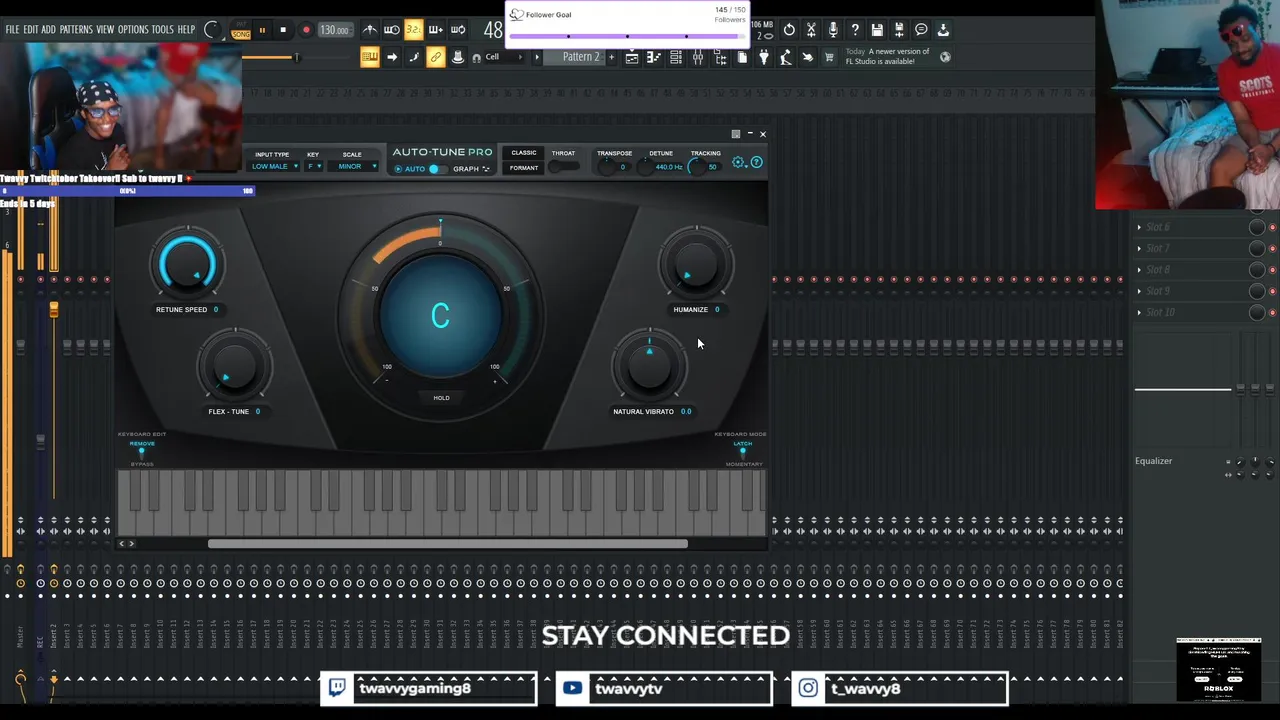
Task: Open the project files icon
Action: (742, 58)
